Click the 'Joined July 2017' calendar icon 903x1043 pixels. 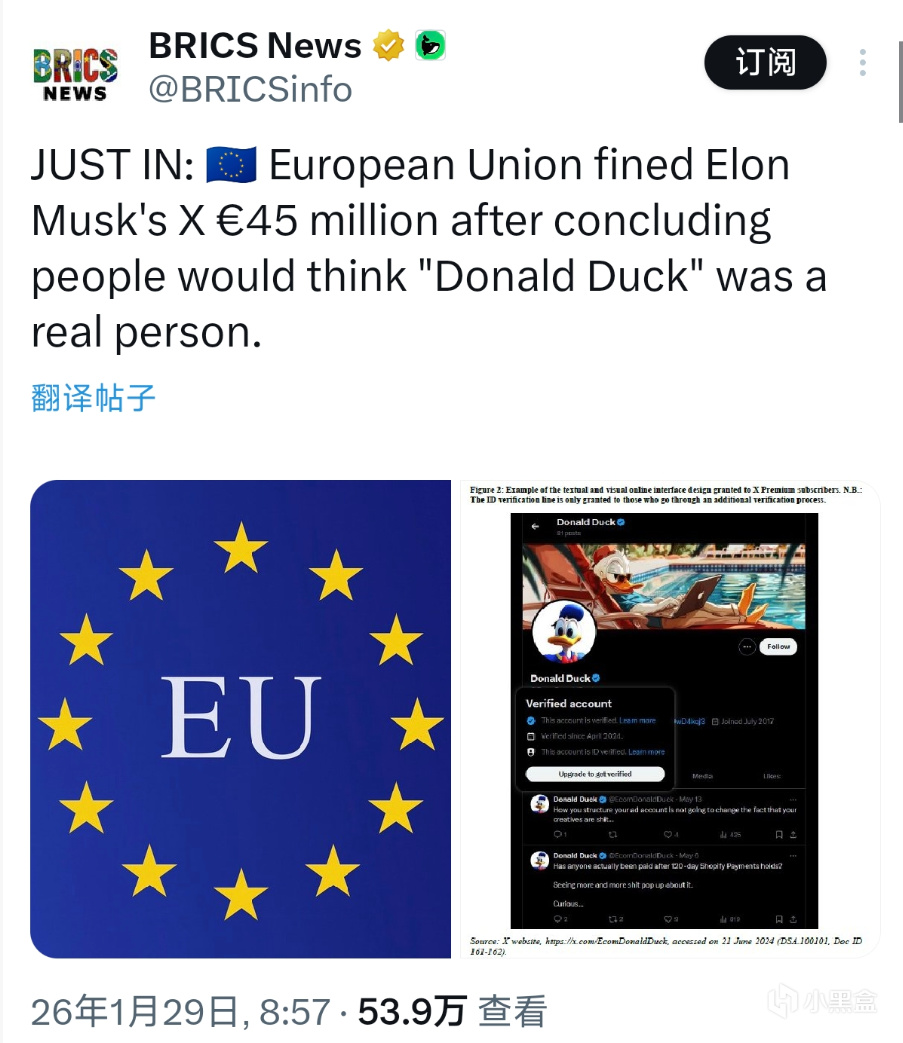coord(716,721)
